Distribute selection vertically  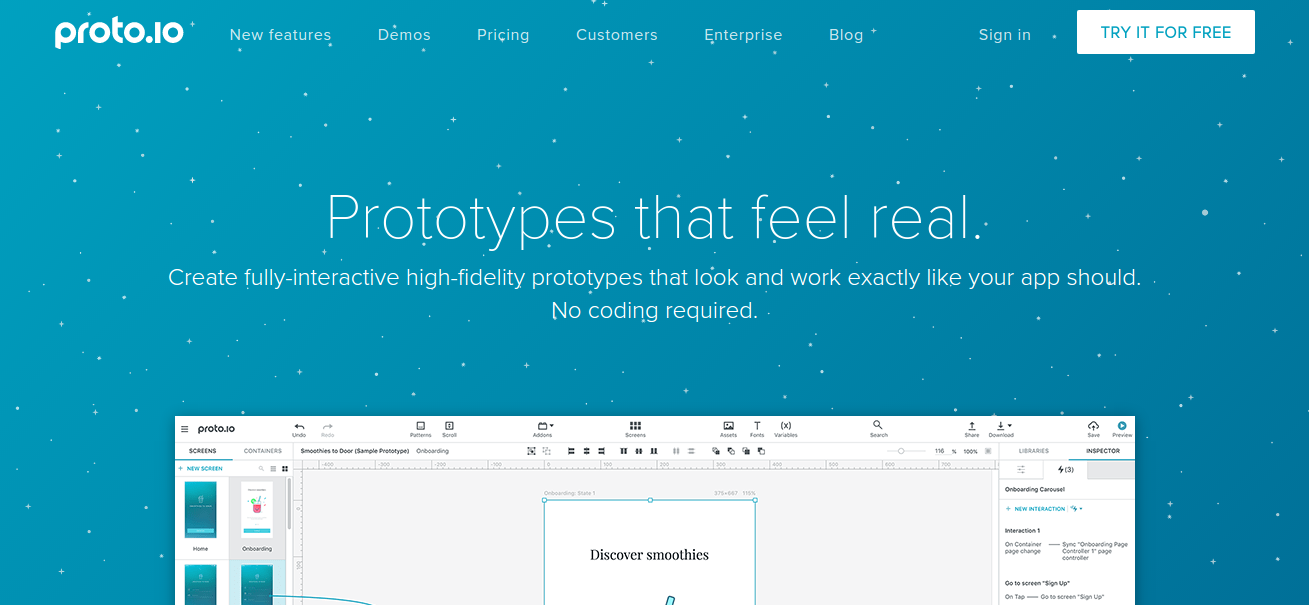(691, 451)
